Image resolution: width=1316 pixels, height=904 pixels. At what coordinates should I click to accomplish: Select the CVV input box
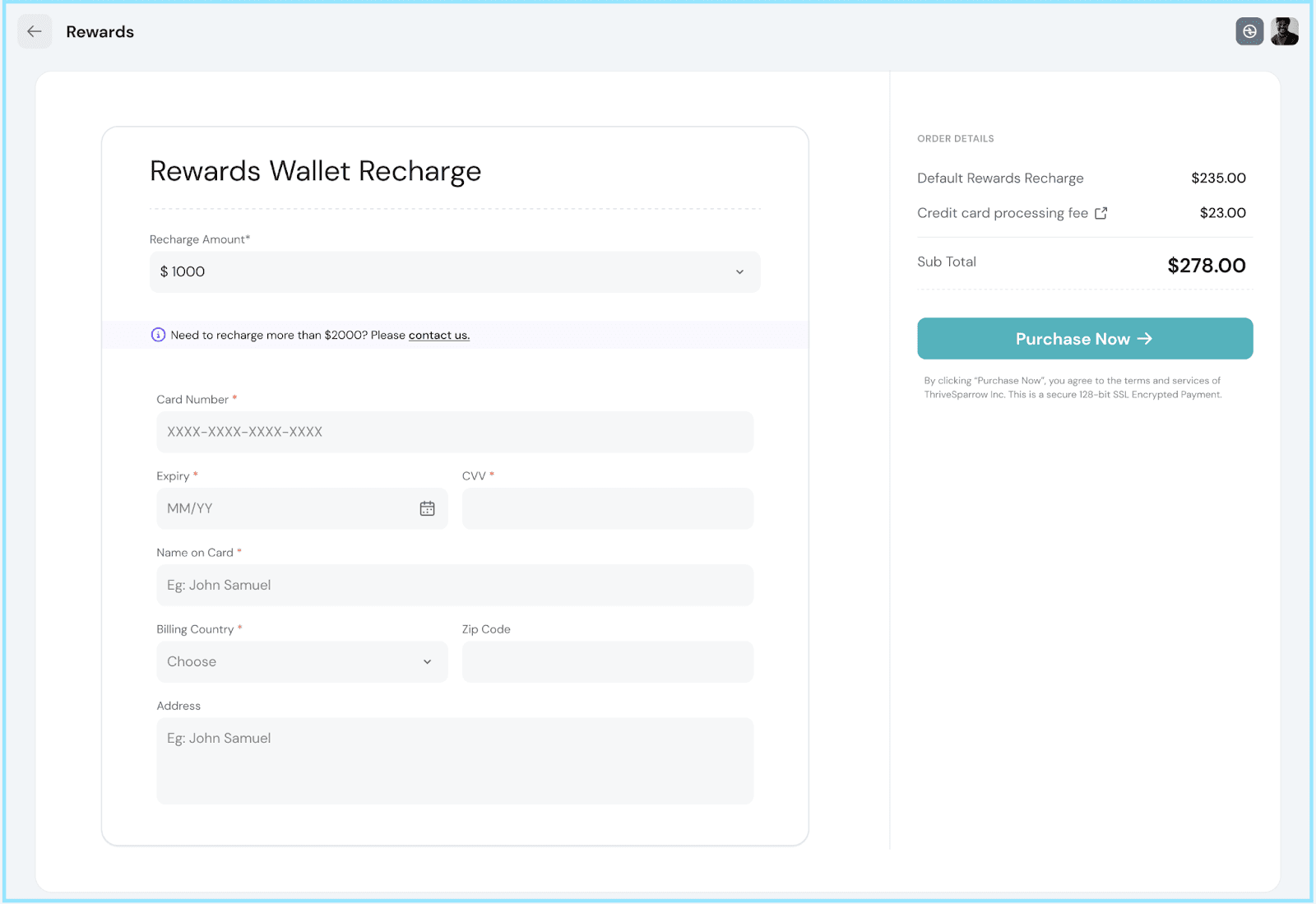607,508
